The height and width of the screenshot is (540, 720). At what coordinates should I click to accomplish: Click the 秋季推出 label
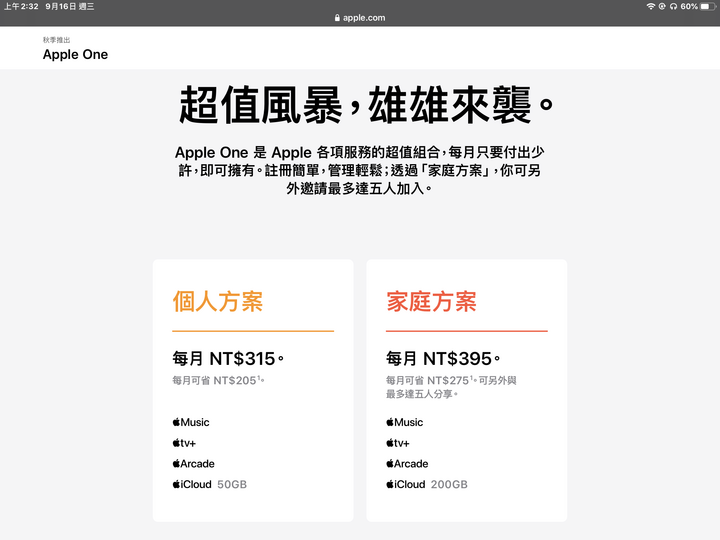pyautogui.click(x=56, y=40)
